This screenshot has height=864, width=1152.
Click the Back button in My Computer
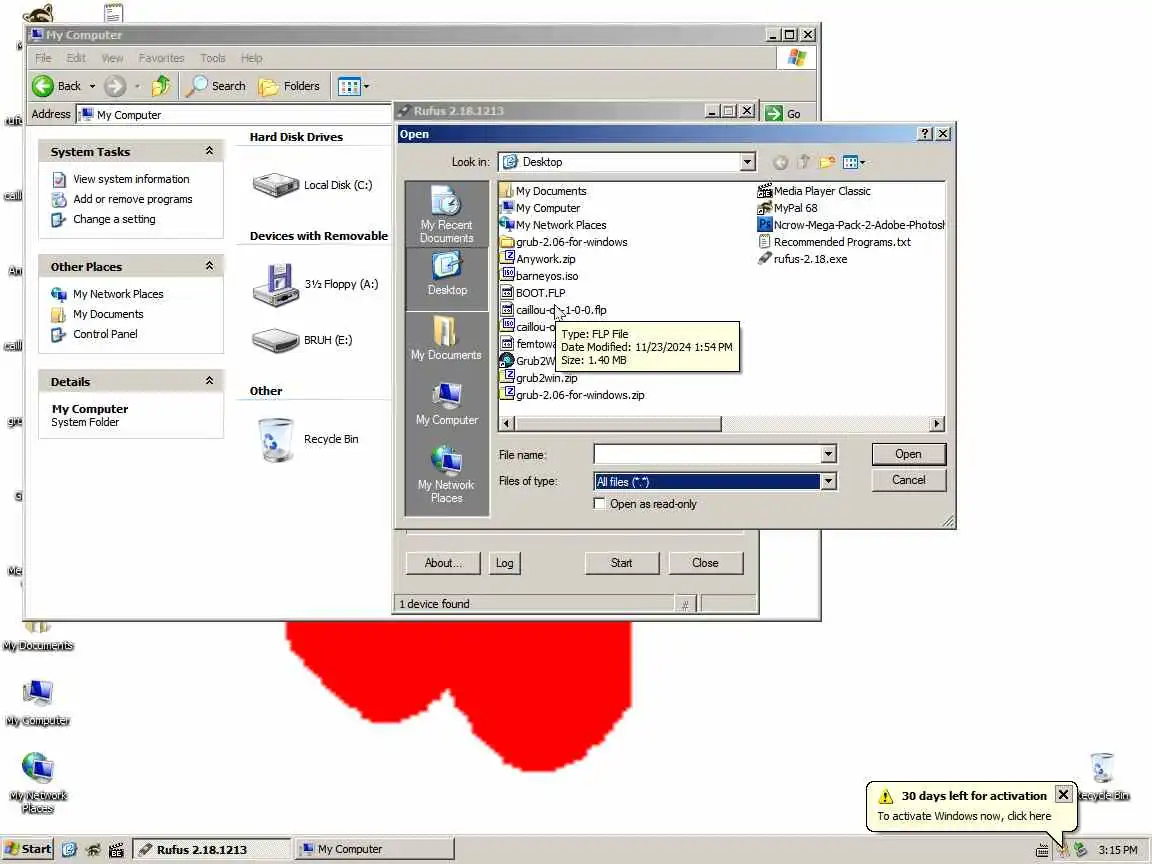pyautogui.click(x=57, y=86)
